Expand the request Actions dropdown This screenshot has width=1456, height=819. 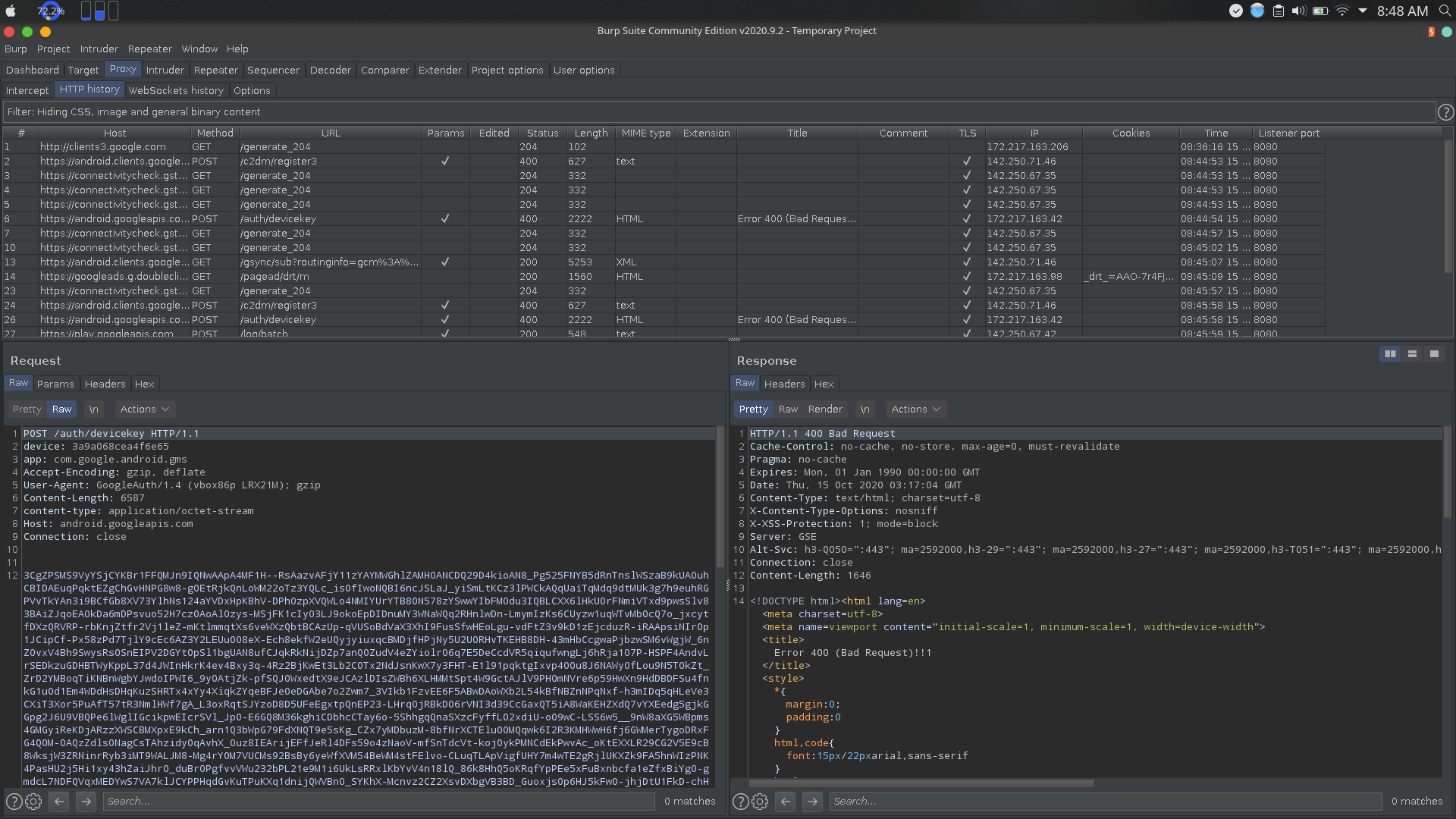coord(144,409)
